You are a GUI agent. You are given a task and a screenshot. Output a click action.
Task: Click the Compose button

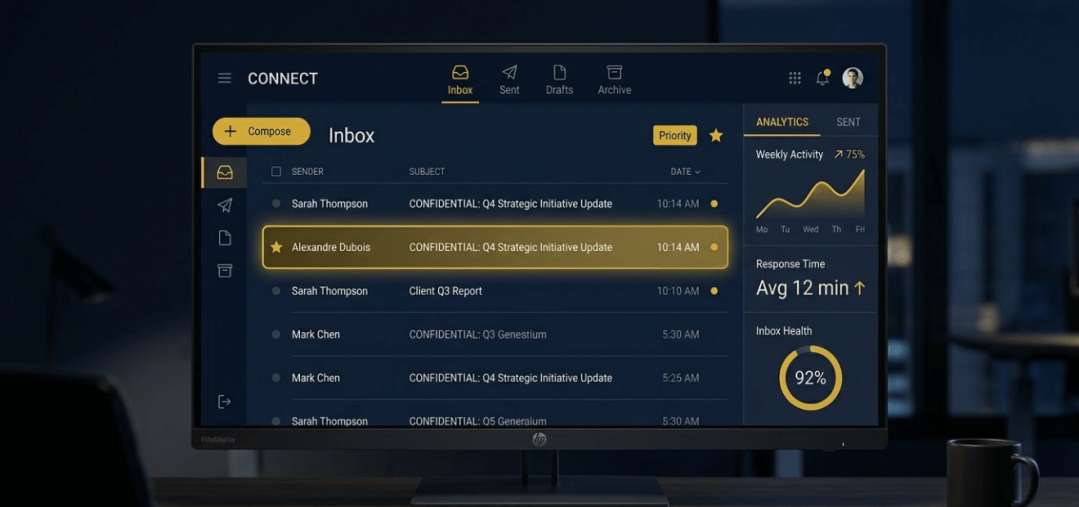(x=261, y=131)
